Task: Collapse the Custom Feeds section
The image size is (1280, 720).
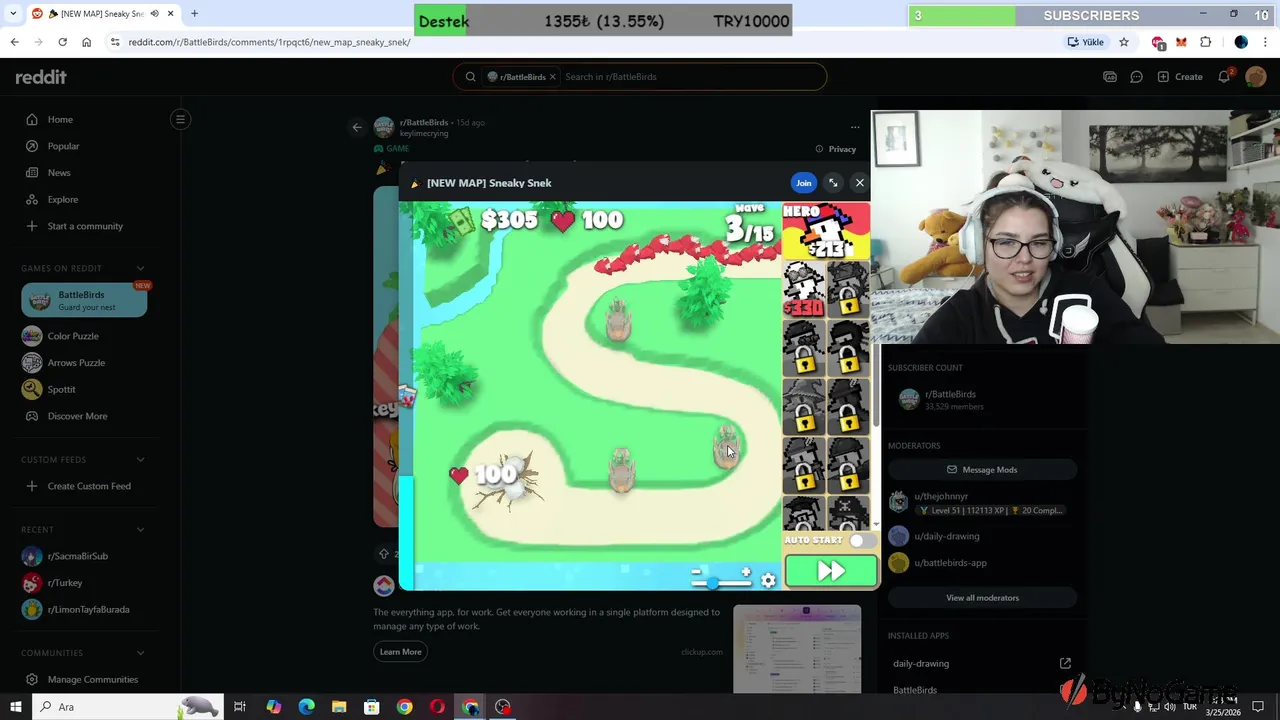Action: [140, 460]
